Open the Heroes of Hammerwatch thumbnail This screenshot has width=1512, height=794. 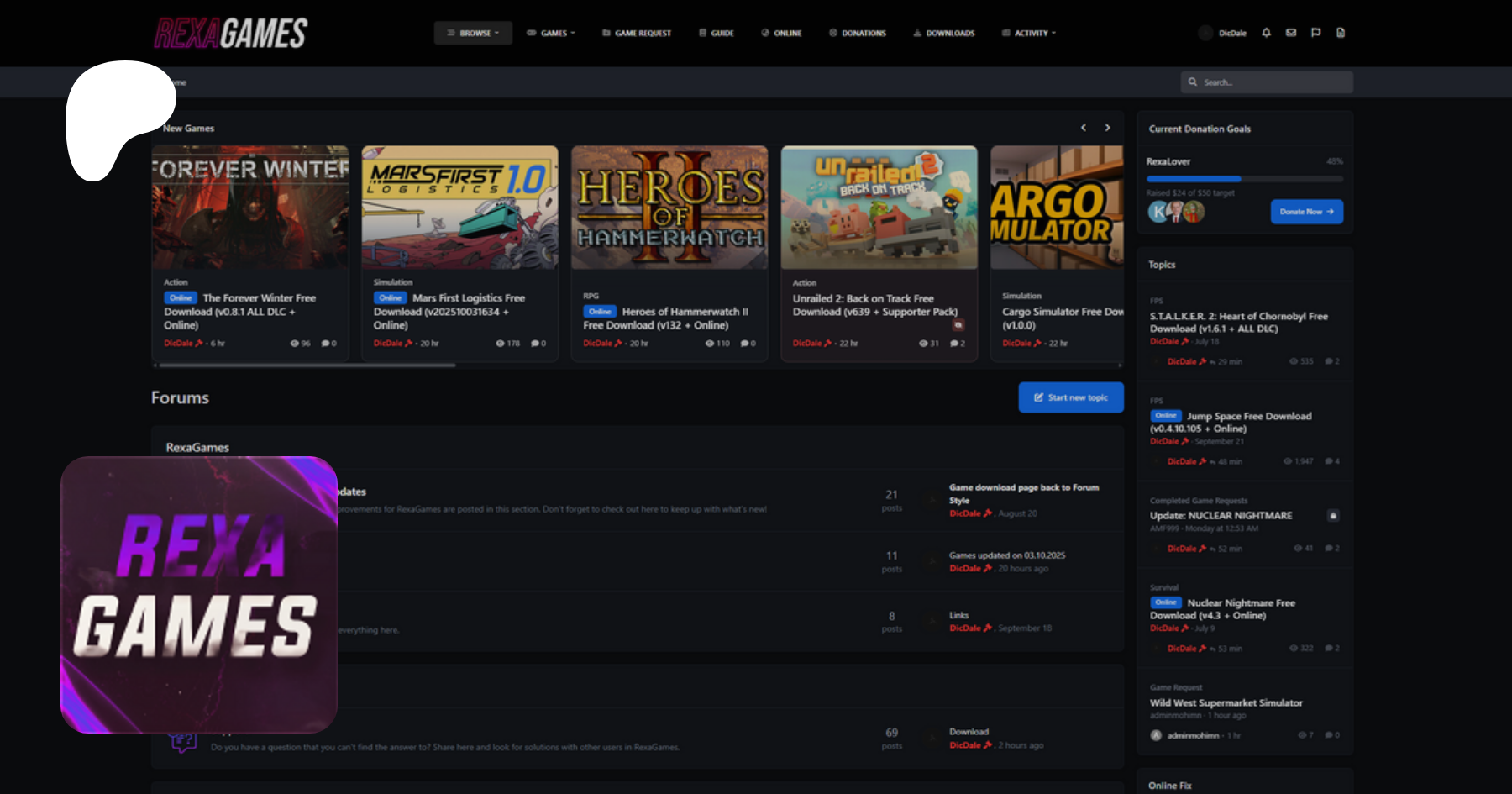669,208
